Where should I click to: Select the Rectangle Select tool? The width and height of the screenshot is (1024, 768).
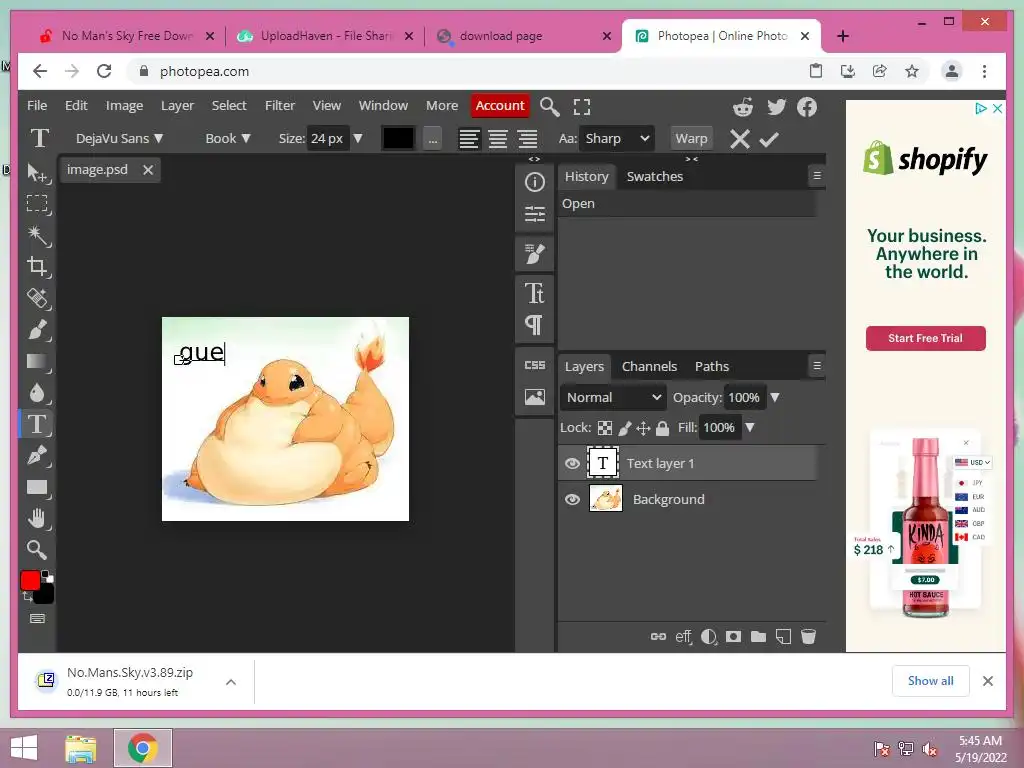(37, 204)
